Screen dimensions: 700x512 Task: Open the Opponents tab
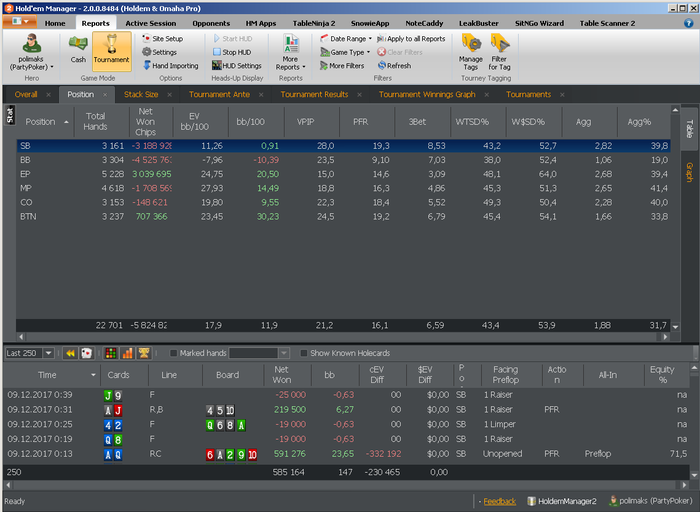click(211, 23)
